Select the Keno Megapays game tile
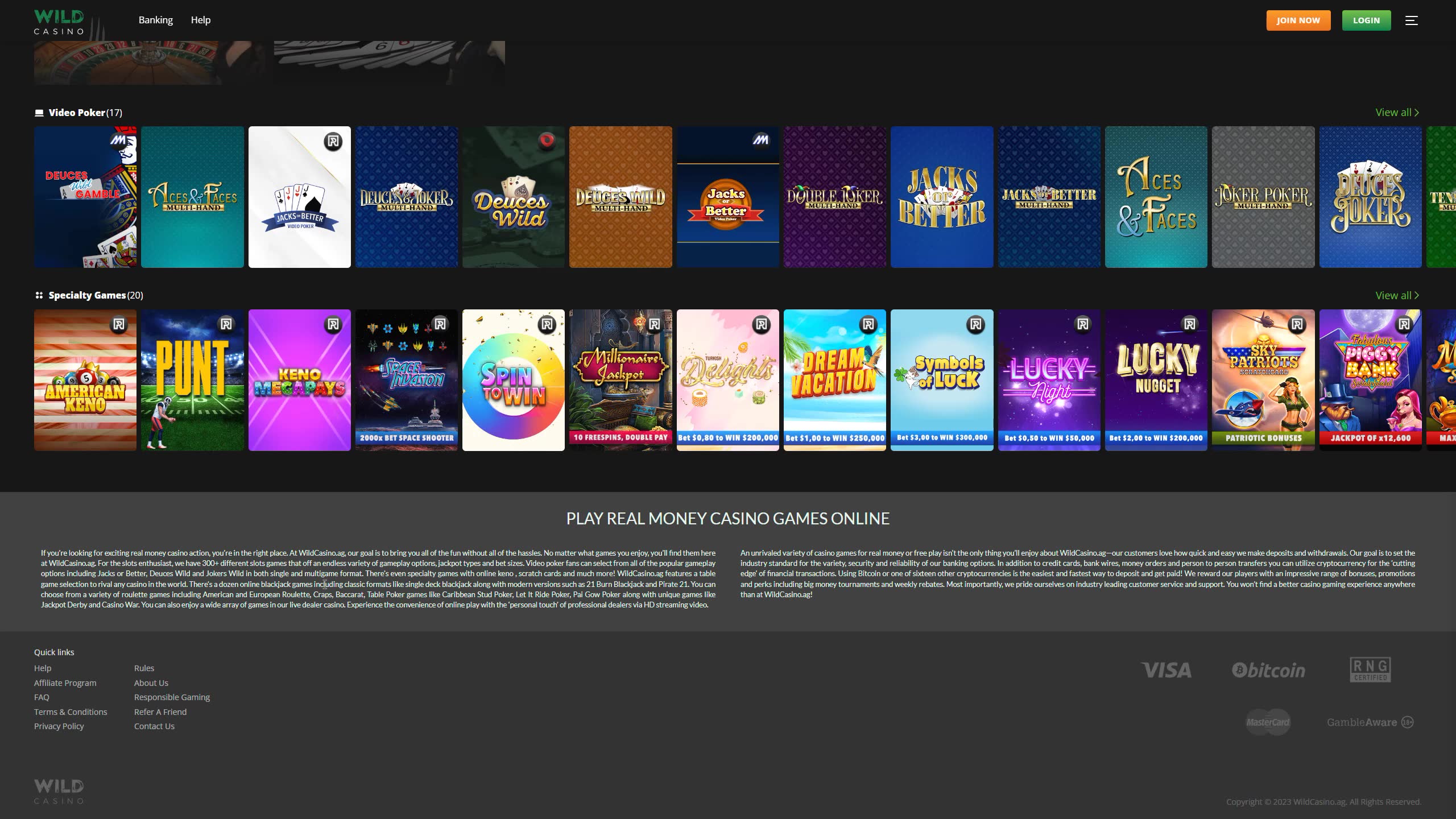 299,380
